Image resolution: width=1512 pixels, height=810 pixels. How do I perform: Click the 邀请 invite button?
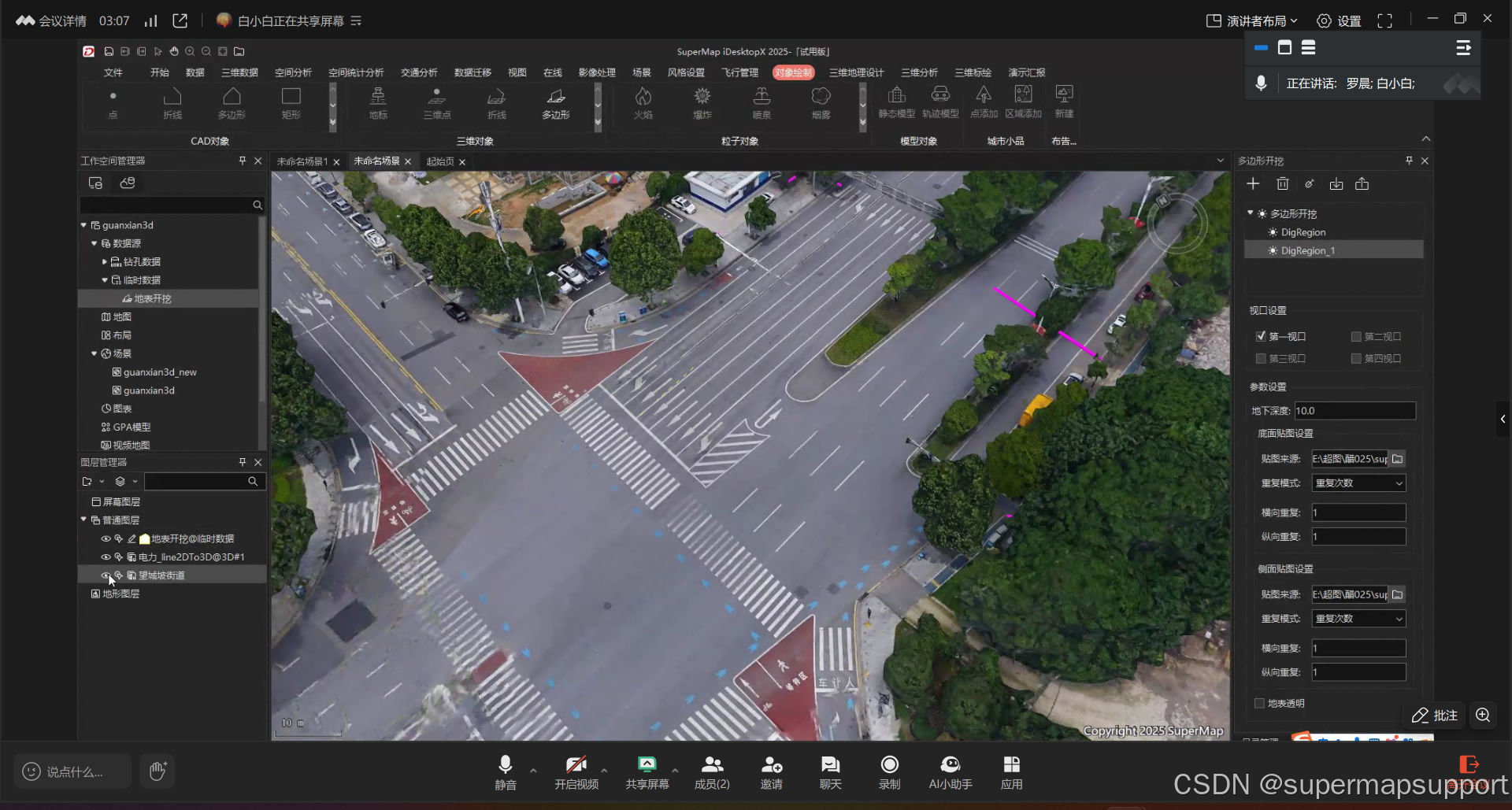[x=772, y=772]
